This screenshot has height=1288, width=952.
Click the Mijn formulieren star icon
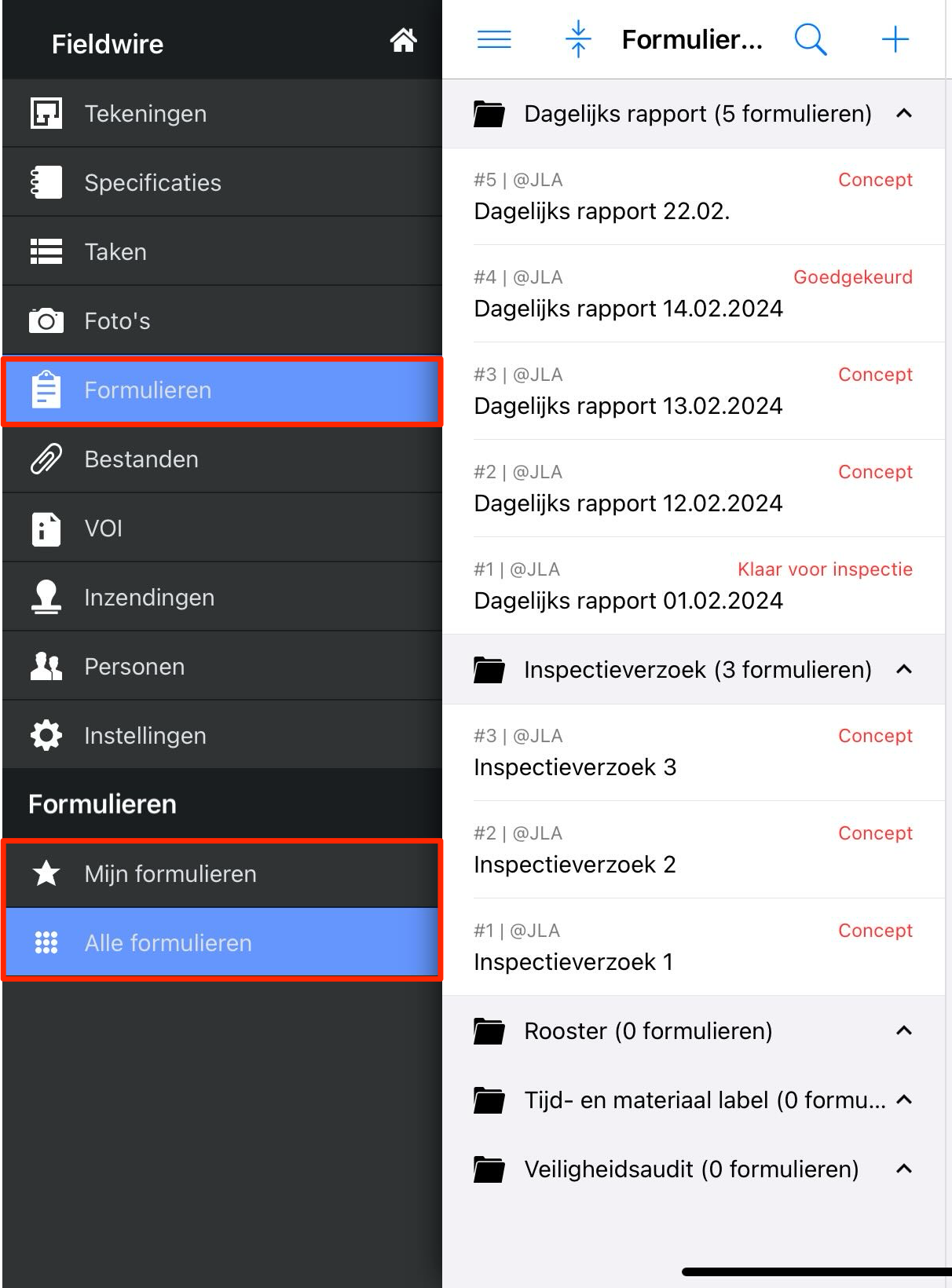coord(46,873)
